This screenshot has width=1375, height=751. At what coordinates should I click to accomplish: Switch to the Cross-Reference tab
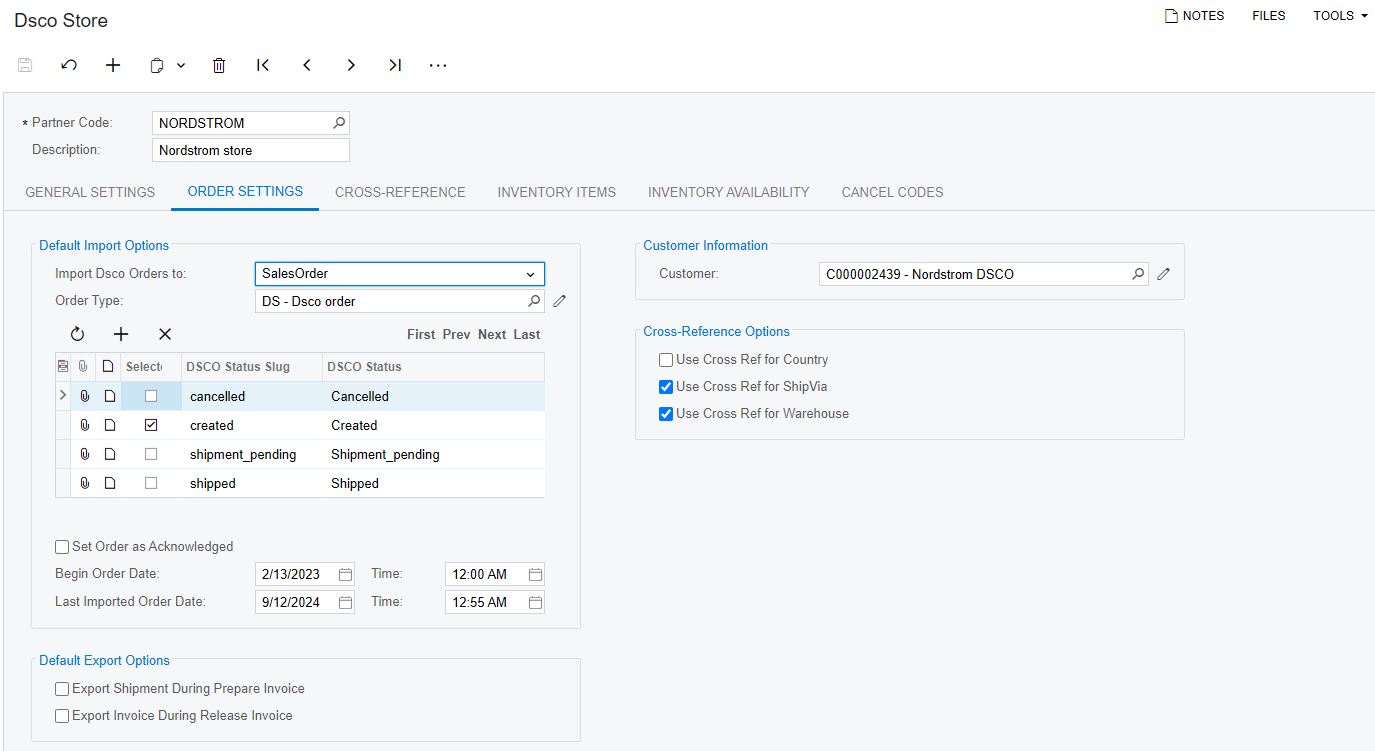tap(400, 192)
